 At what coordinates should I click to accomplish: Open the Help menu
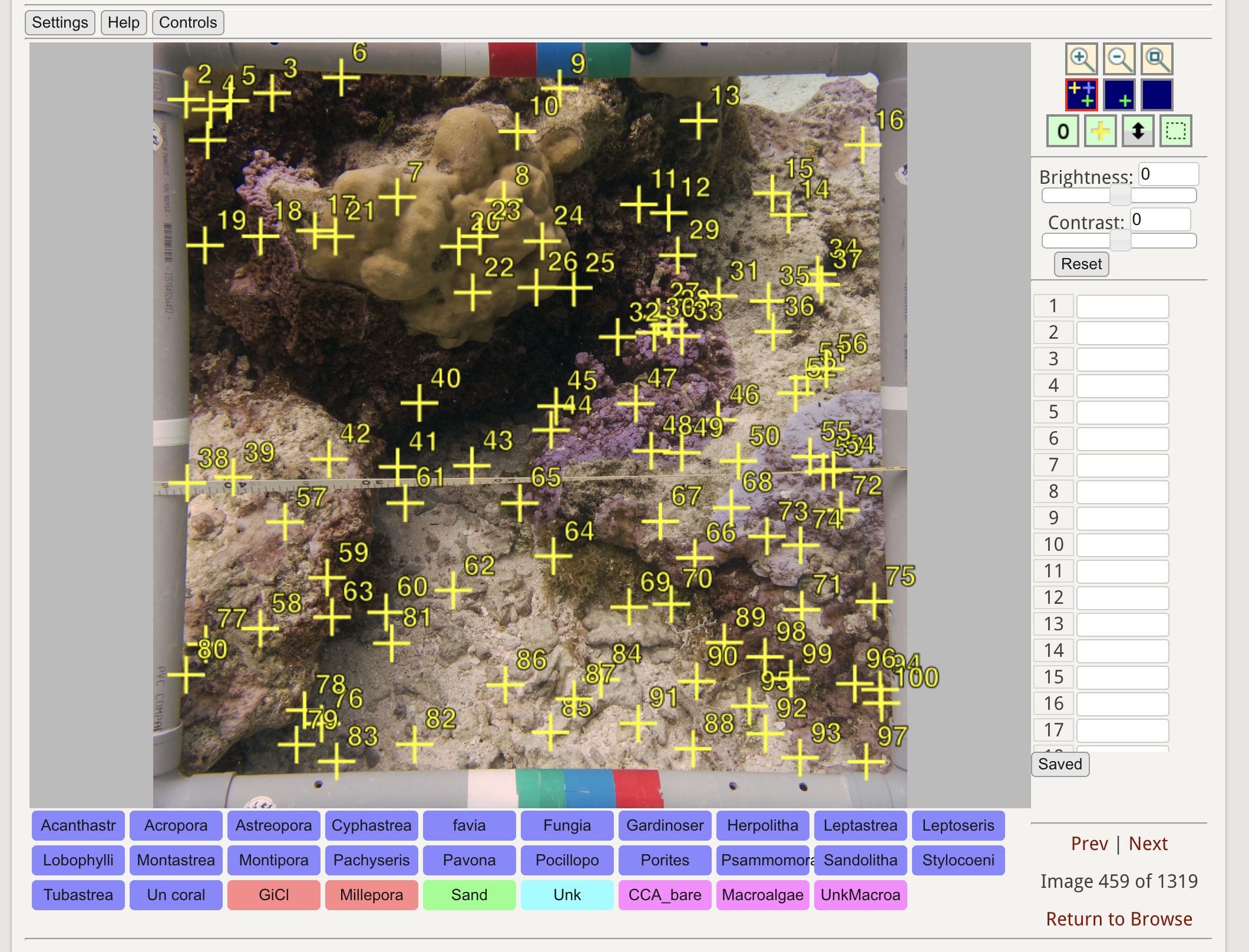(123, 22)
